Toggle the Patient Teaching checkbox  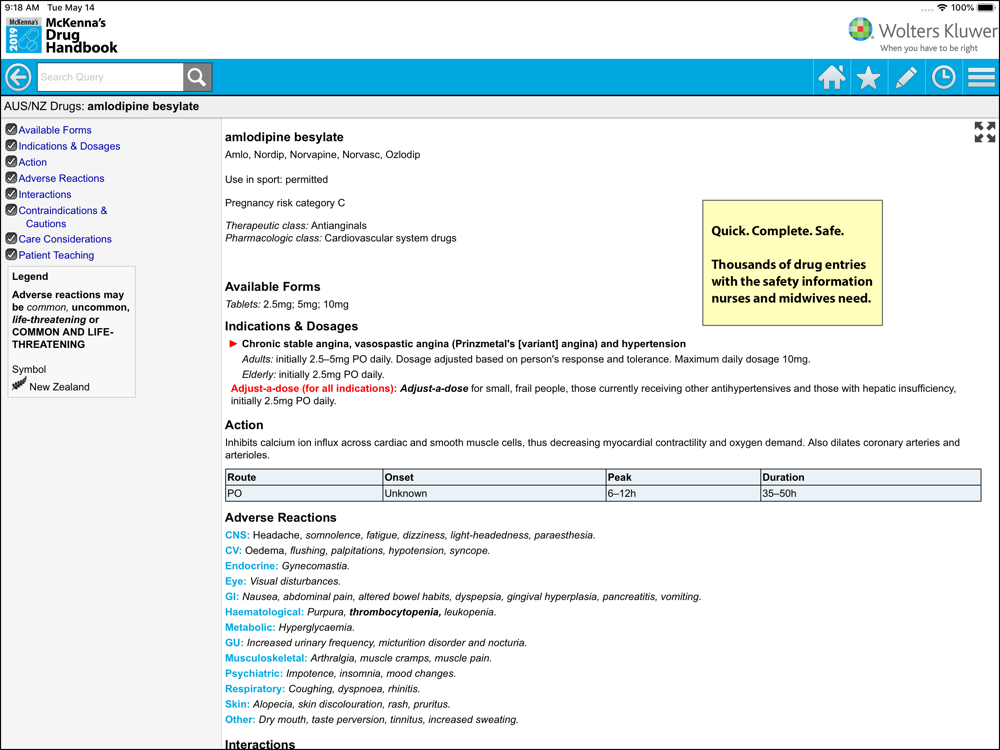[x=11, y=254]
